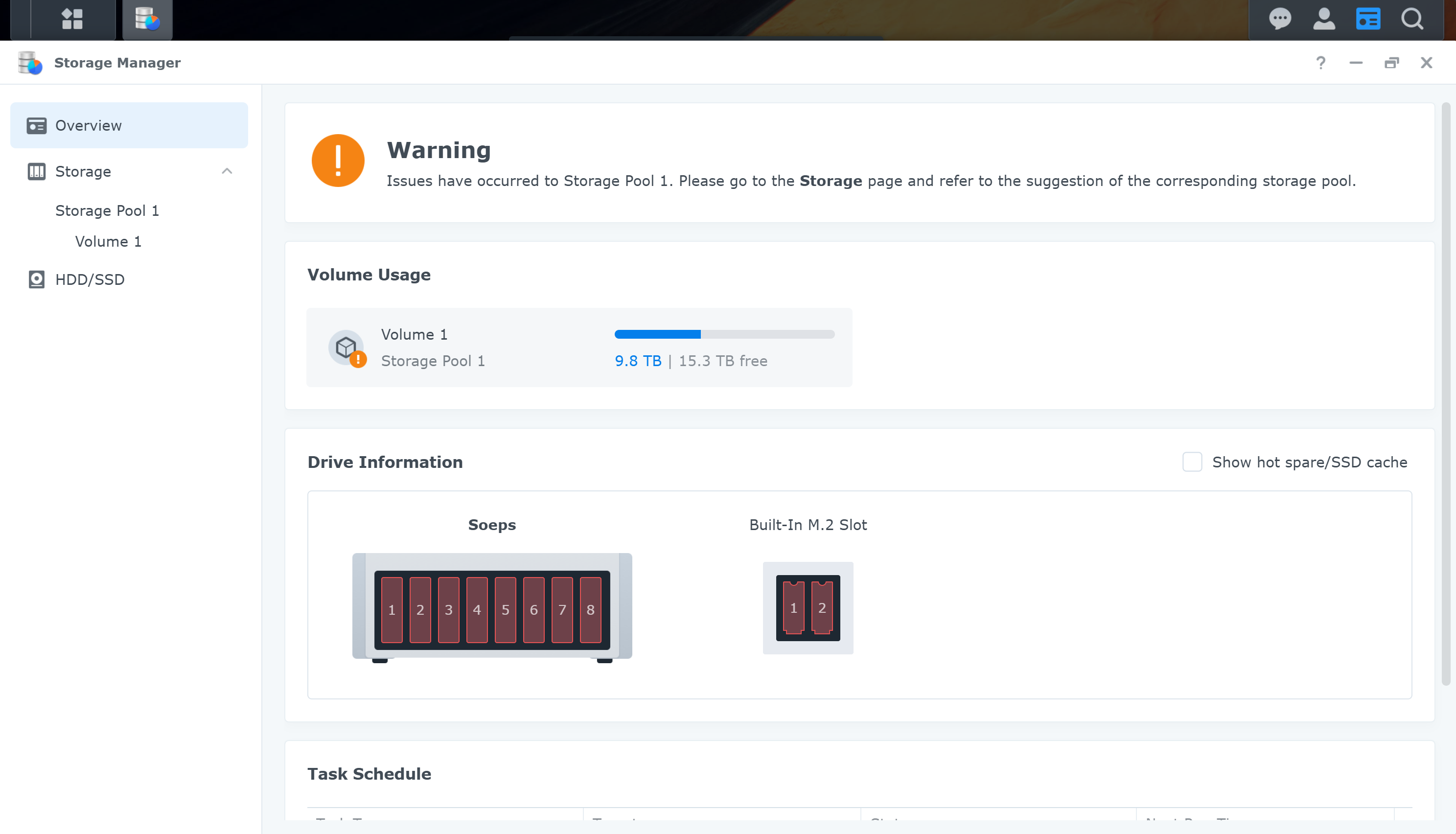The image size is (1456, 834).
Task: Open Storage Manager help question mark
Action: pos(1320,63)
